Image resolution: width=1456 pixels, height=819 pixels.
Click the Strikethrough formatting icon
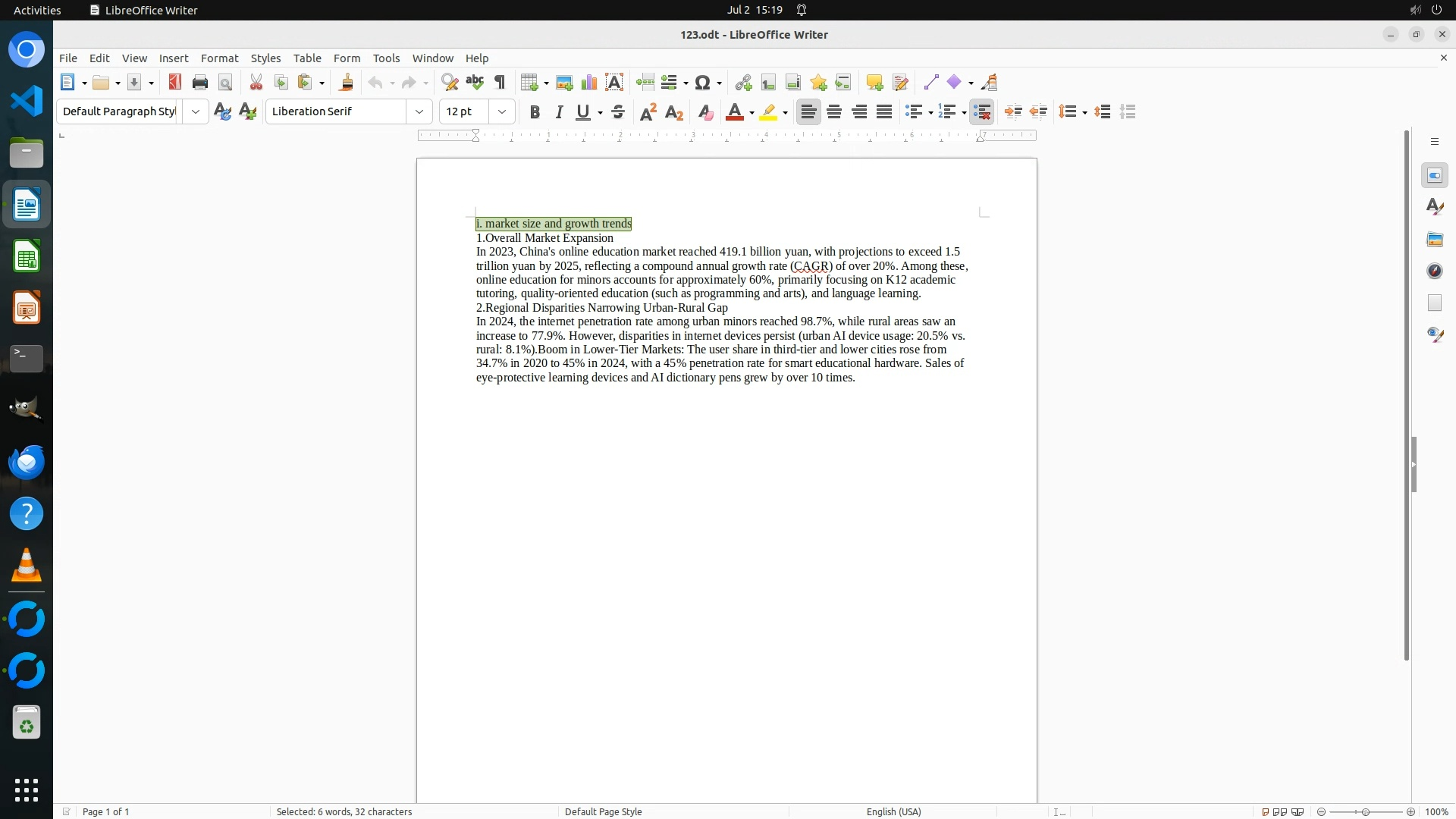point(618,112)
